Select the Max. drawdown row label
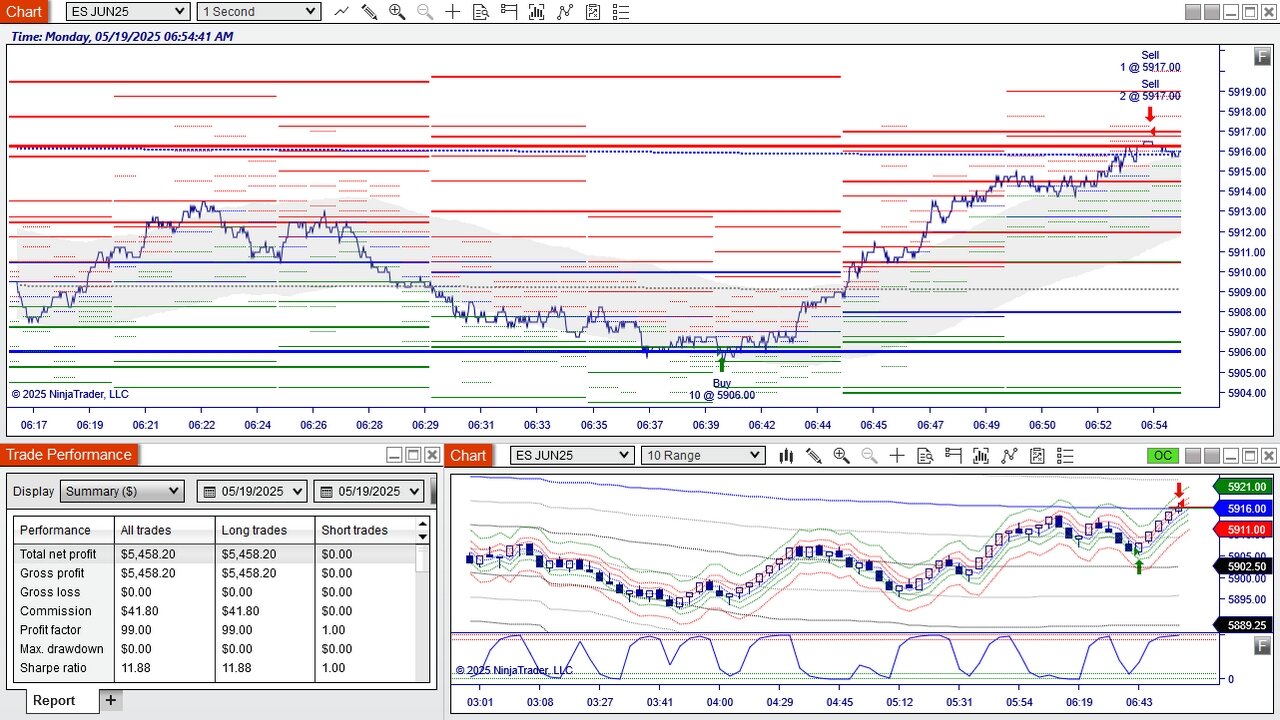 pyautogui.click(x=61, y=649)
